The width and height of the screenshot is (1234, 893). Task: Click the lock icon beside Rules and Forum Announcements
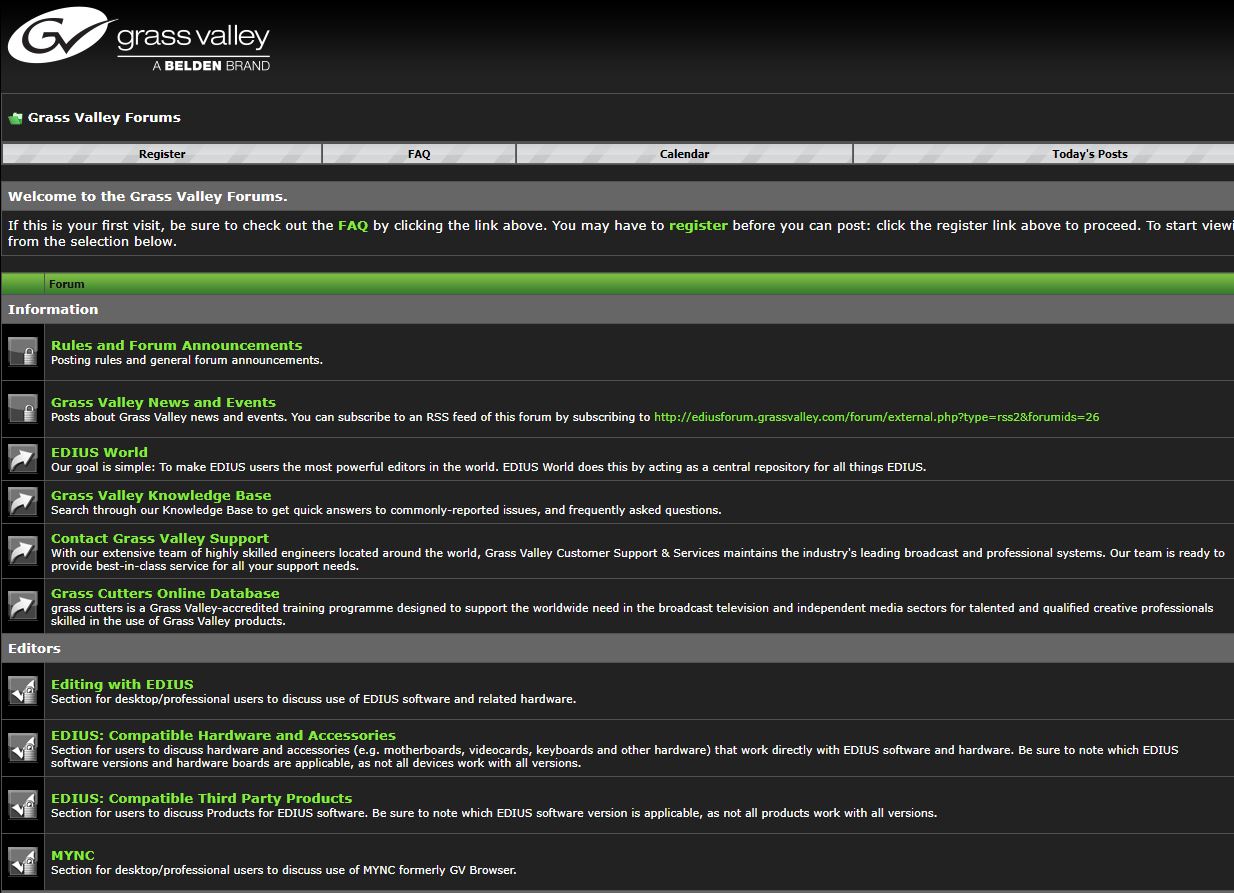(x=23, y=351)
